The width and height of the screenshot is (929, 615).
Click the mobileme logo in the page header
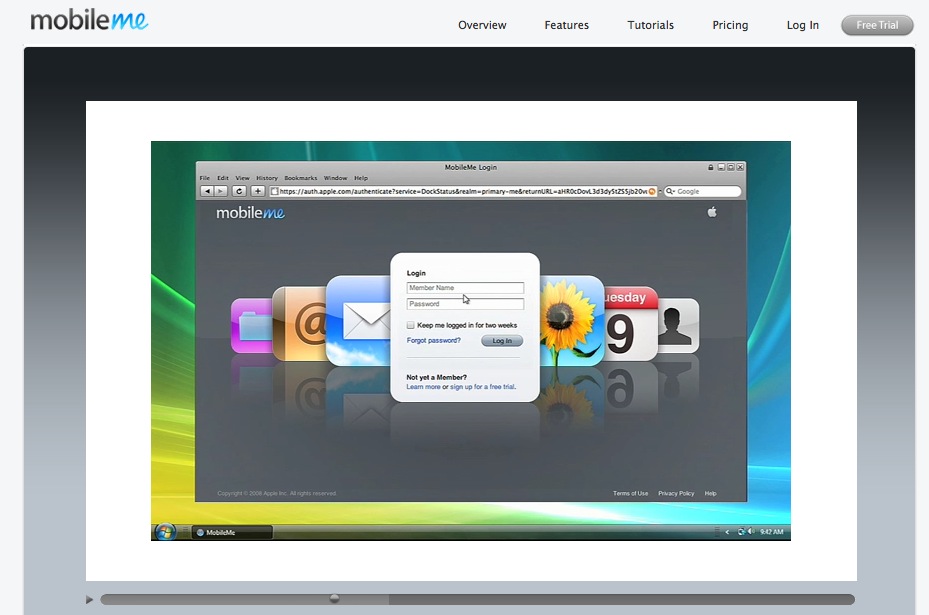[x=89, y=20]
